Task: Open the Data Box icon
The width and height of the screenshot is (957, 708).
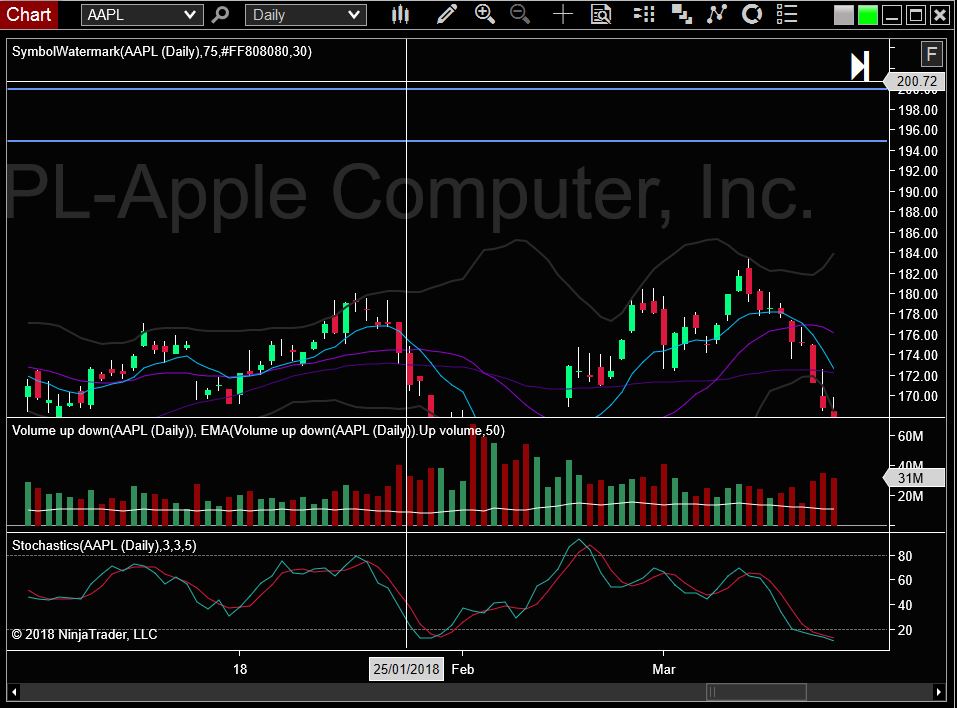Action: pos(601,14)
